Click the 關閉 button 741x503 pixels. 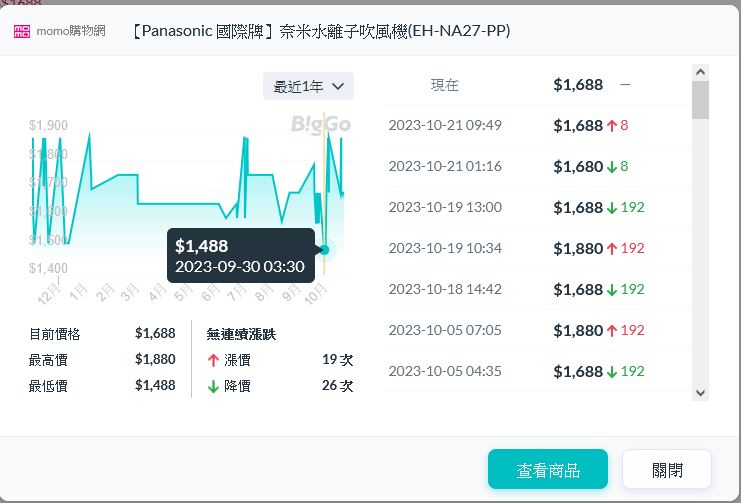coord(666,469)
